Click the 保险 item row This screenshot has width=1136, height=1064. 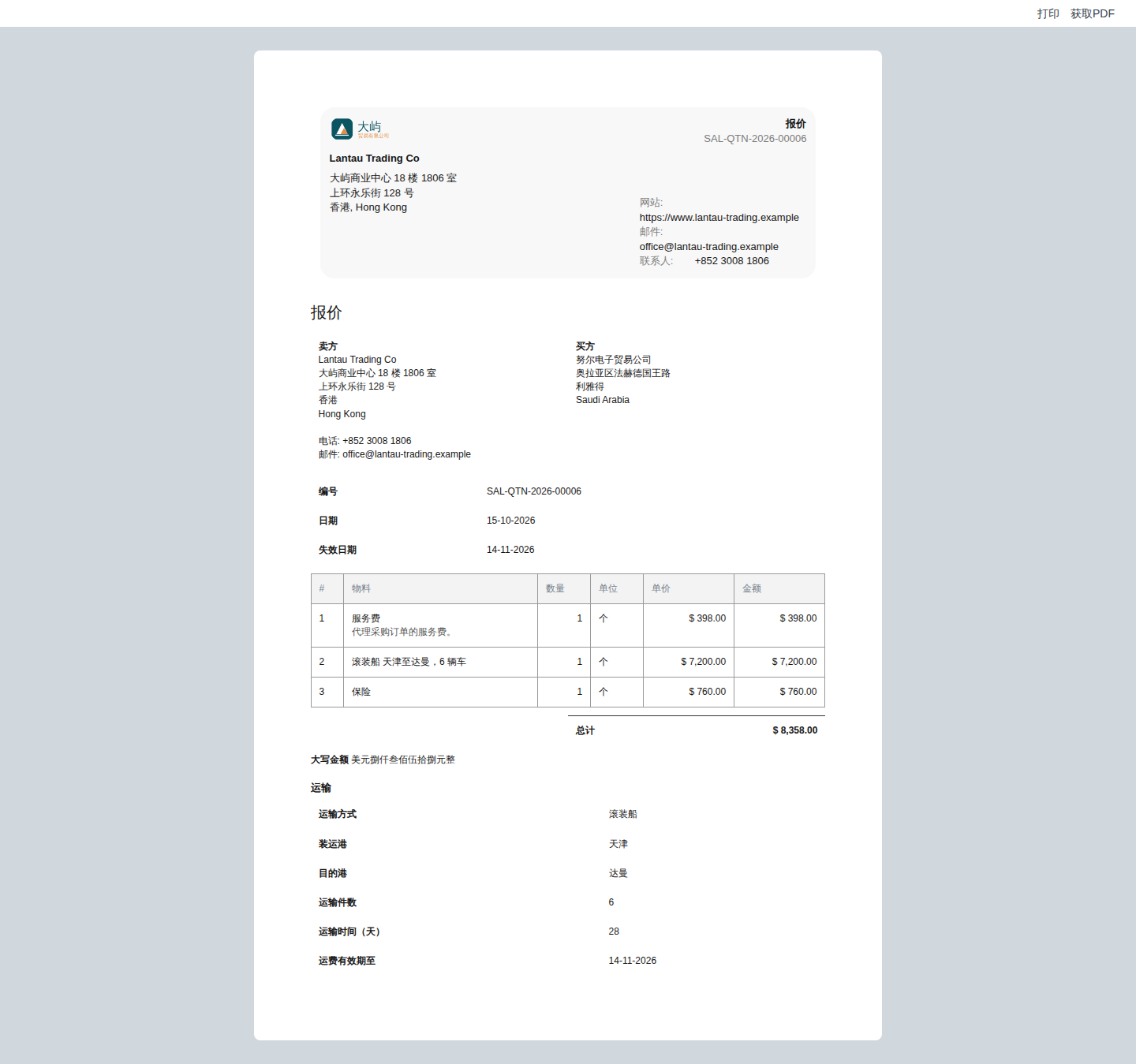(x=567, y=692)
